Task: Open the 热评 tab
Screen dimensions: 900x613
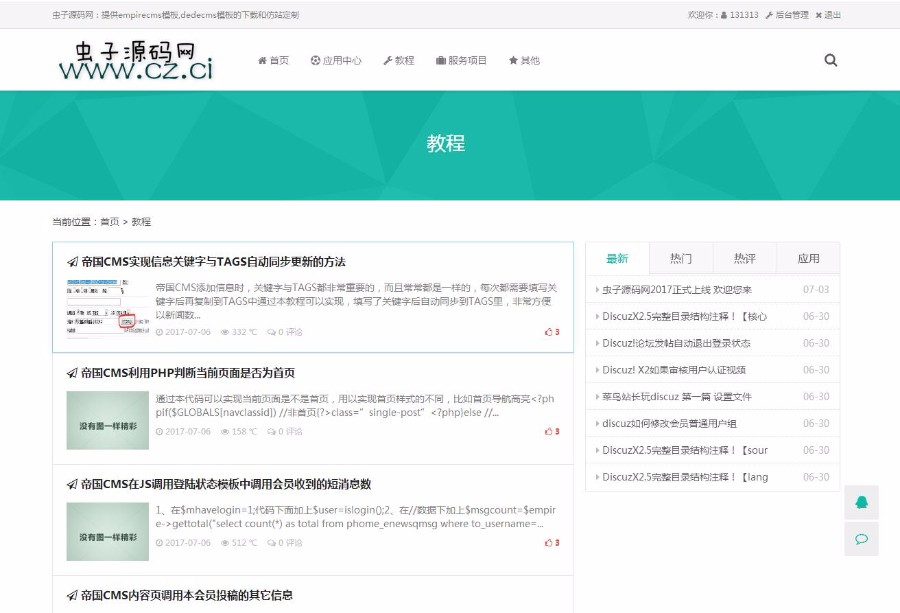Action: pos(744,258)
